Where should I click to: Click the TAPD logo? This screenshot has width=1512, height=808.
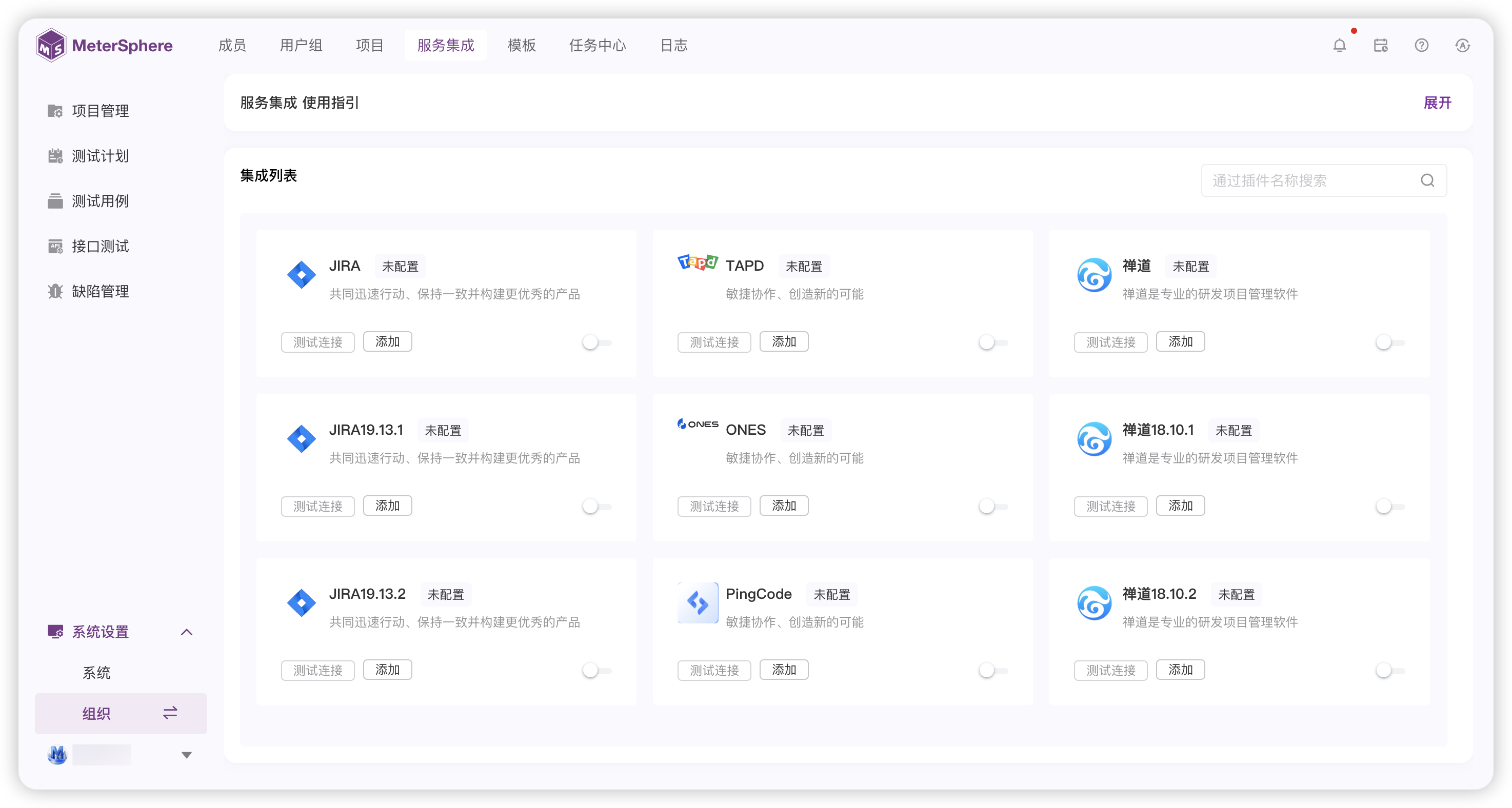pos(698,261)
